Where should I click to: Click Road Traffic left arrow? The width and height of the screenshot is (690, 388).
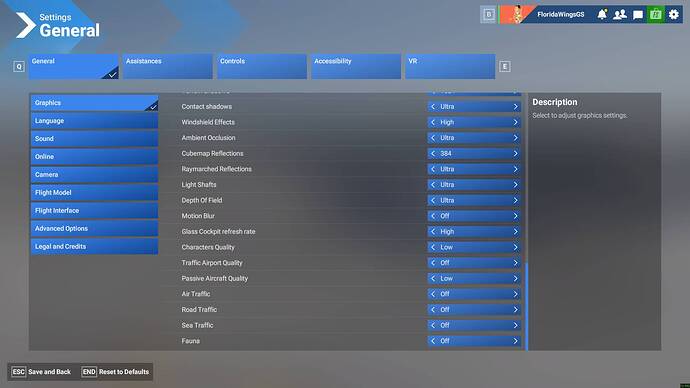433,310
